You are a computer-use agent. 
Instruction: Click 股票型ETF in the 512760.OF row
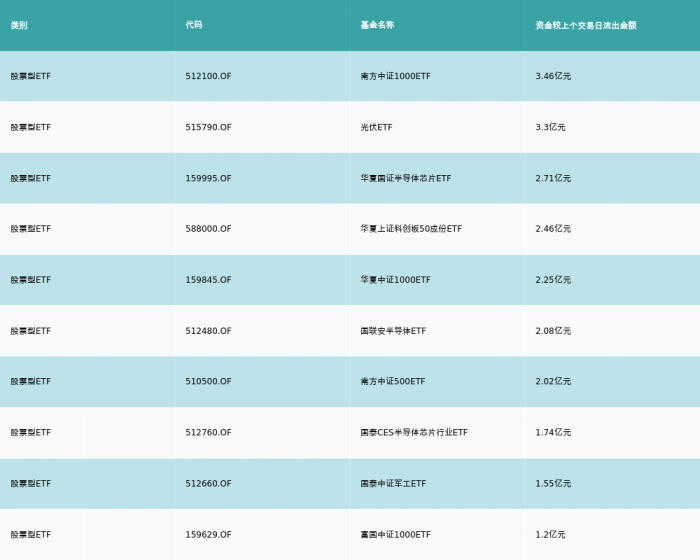click(31, 432)
